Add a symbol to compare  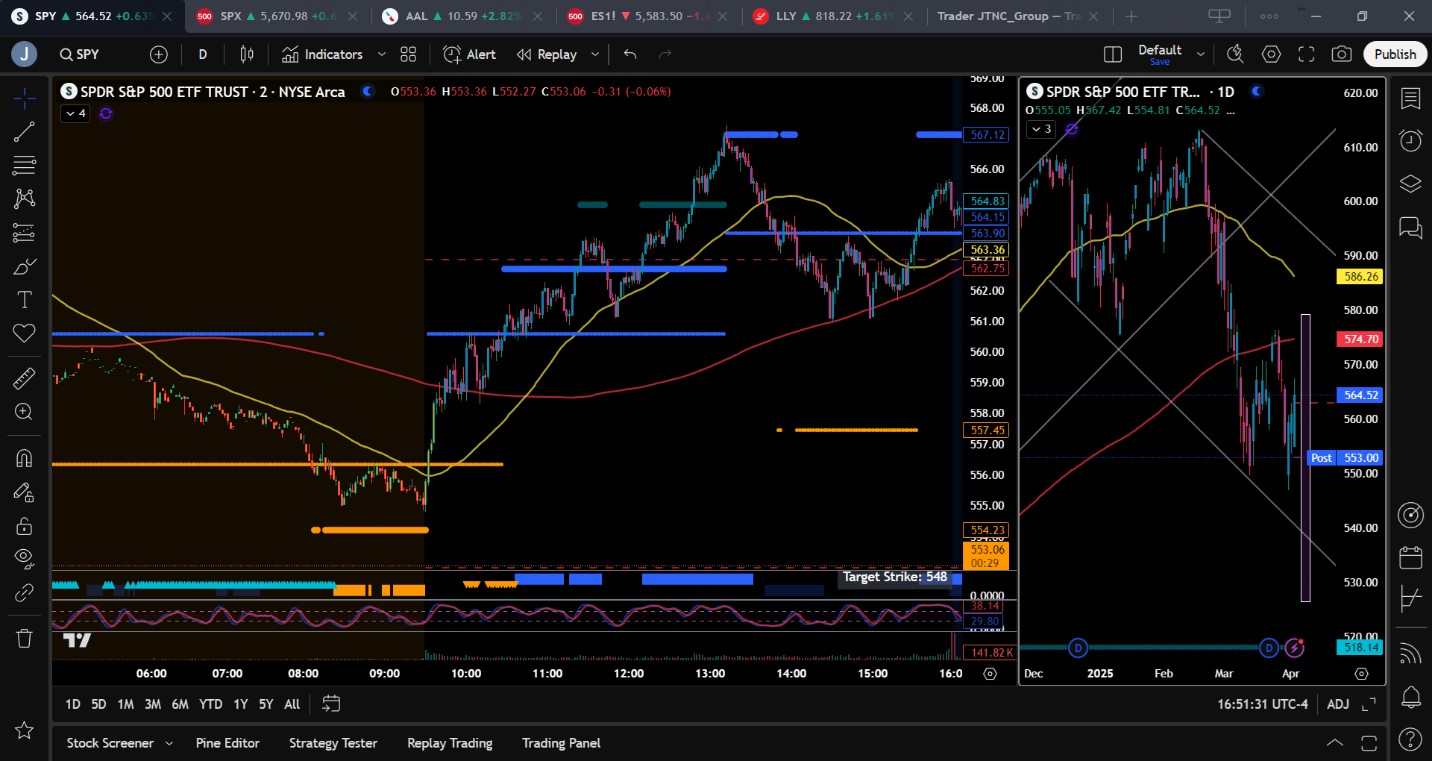[x=159, y=55]
